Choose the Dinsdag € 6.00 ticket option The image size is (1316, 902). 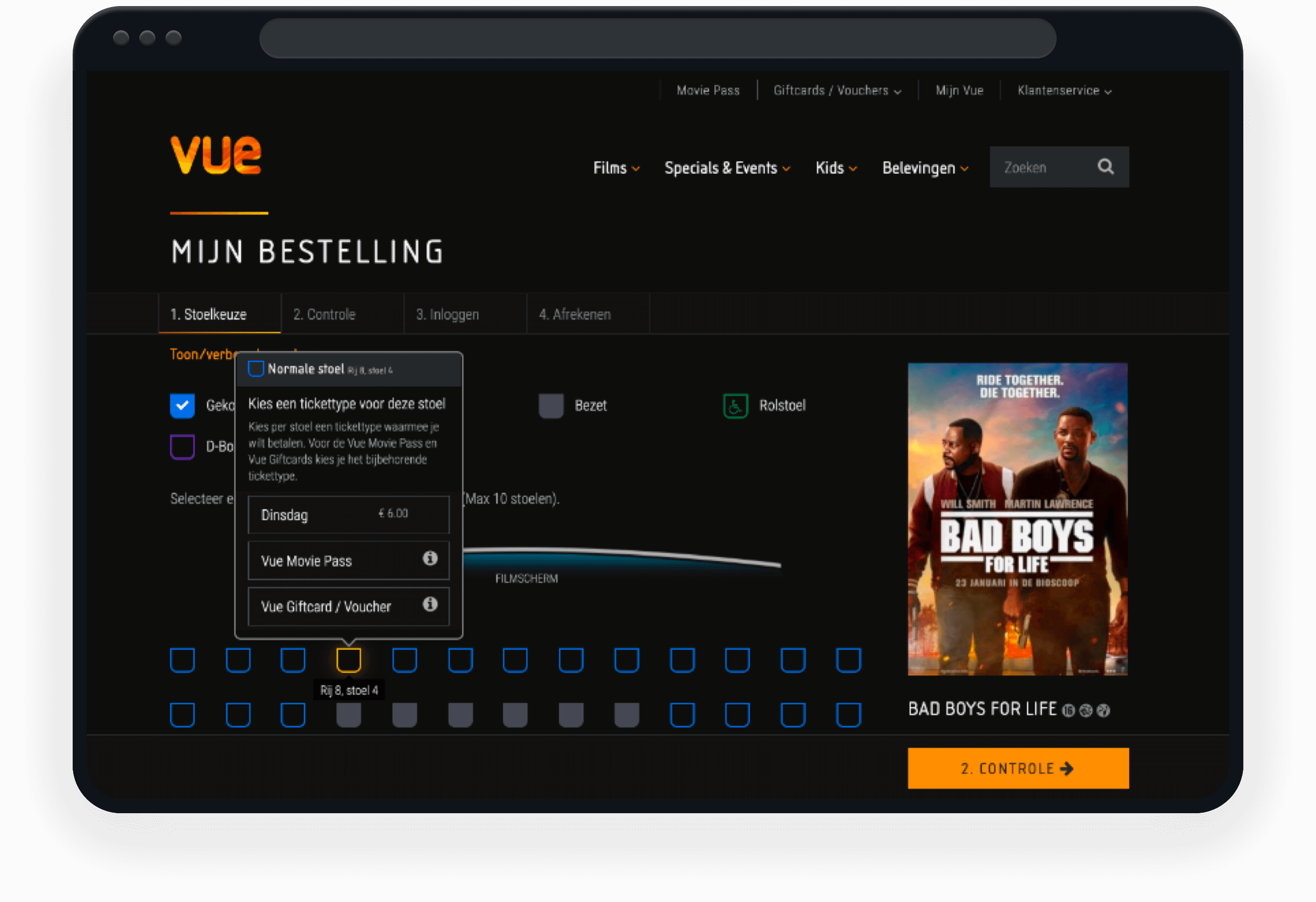349,515
